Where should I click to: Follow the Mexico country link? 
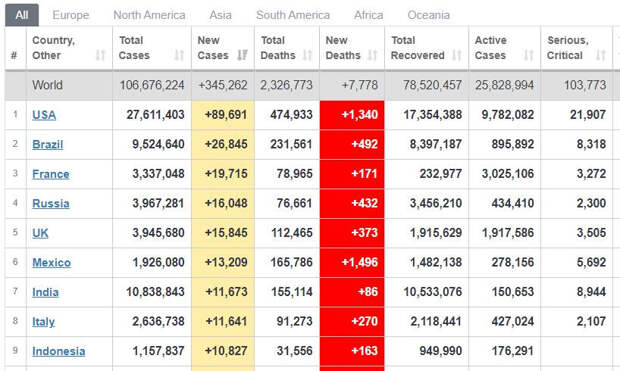coord(51,263)
